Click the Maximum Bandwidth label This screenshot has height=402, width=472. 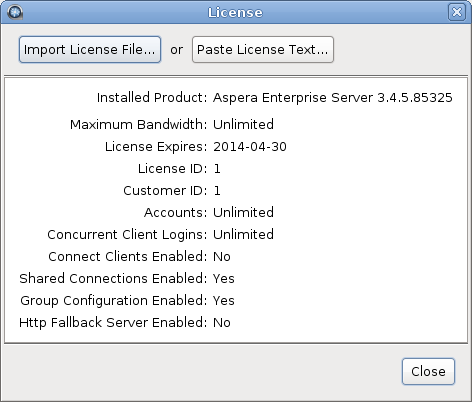click(x=138, y=124)
